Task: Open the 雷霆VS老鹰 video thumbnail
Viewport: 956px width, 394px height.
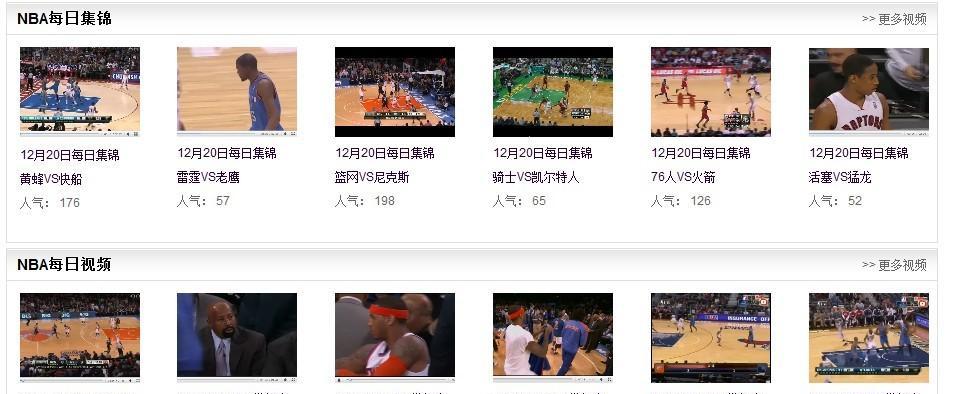Action: point(237,91)
